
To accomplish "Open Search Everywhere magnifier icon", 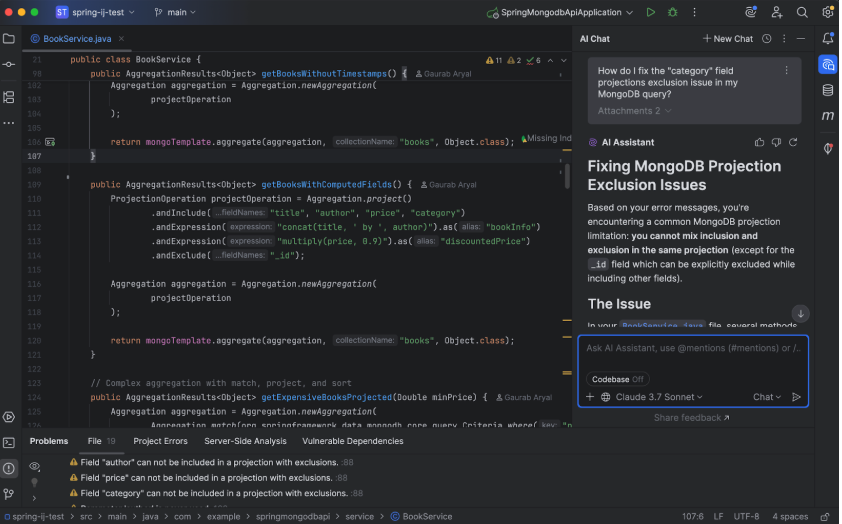I will pos(802,12).
